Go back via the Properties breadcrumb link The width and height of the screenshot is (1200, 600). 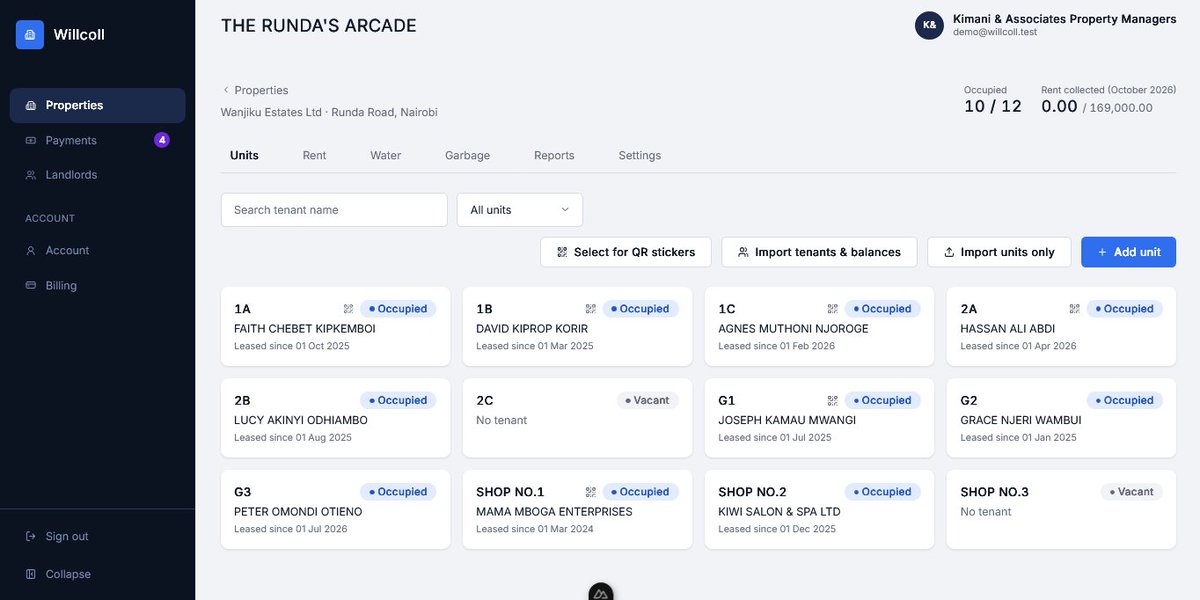click(x=255, y=90)
